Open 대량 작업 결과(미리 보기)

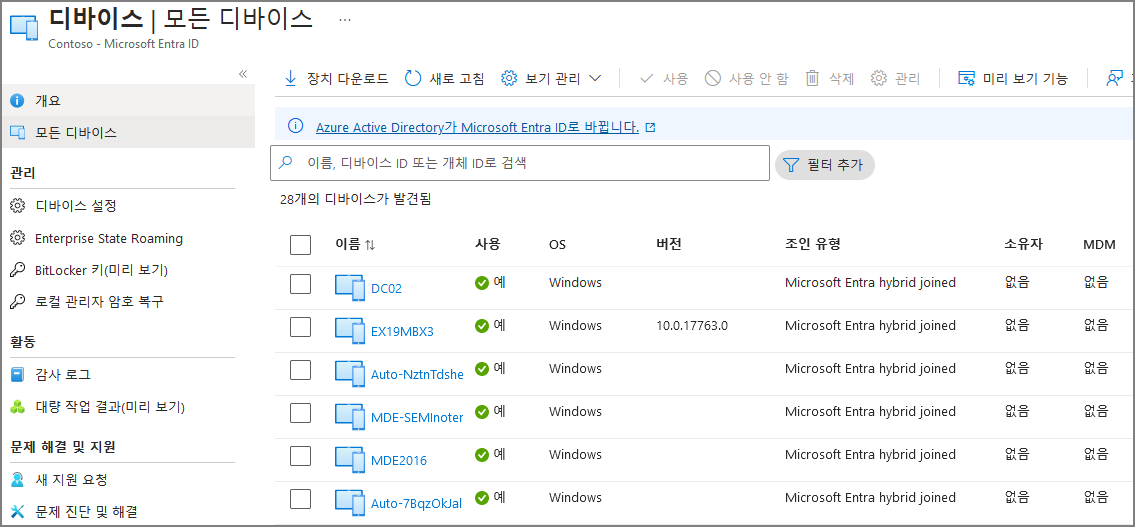point(110,407)
